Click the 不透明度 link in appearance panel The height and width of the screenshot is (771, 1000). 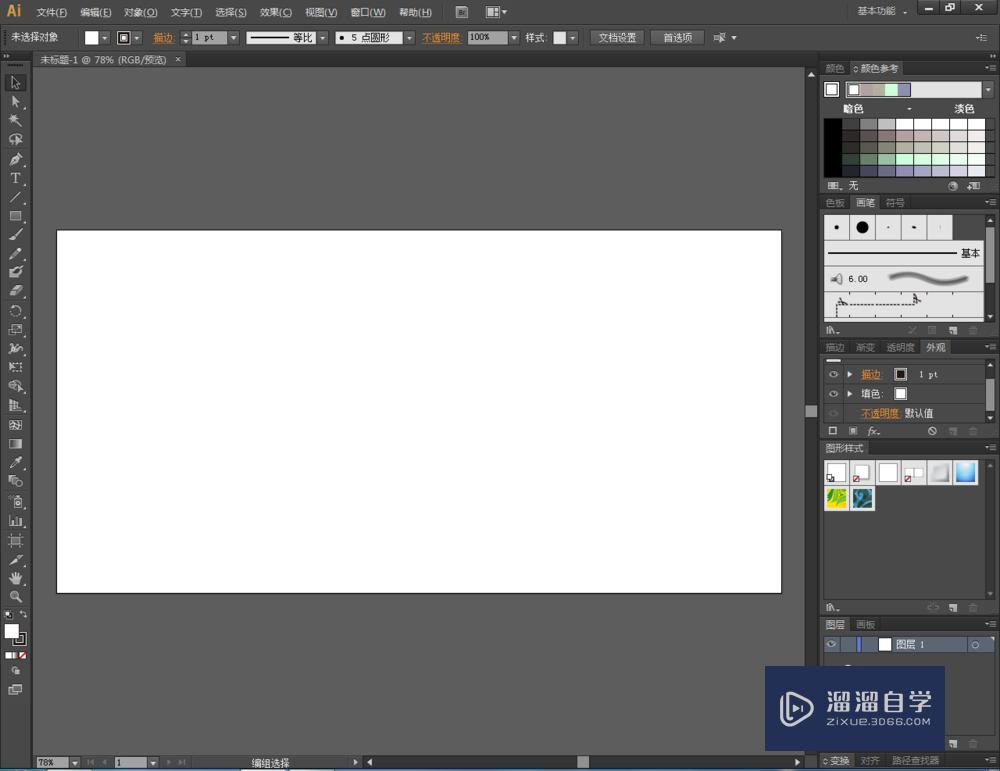[x=879, y=413]
